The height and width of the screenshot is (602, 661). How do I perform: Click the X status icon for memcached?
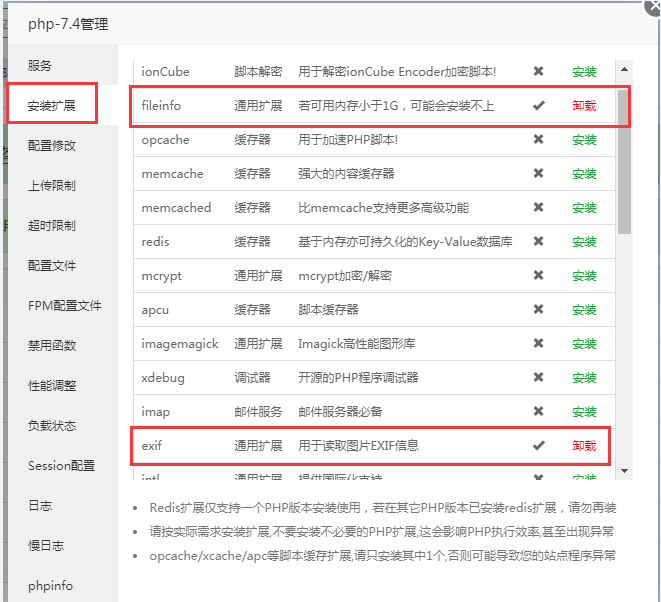point(539,208)
